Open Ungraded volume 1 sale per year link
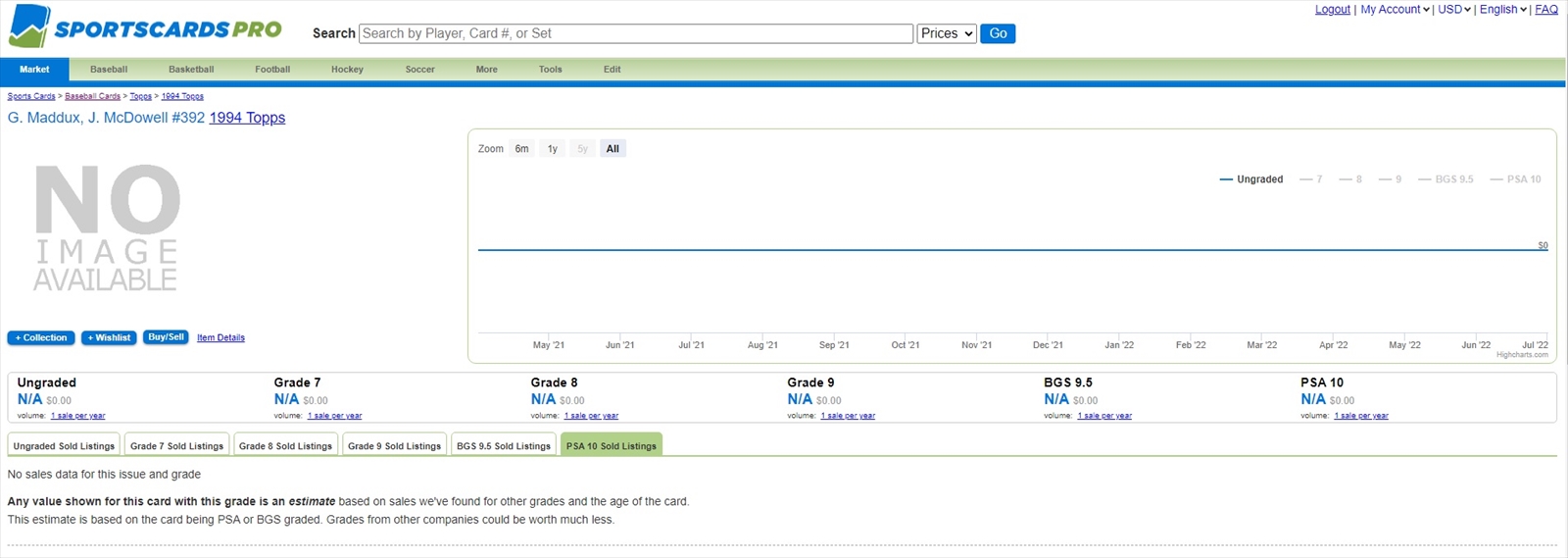1568x558 pixels. click(78, 416)
